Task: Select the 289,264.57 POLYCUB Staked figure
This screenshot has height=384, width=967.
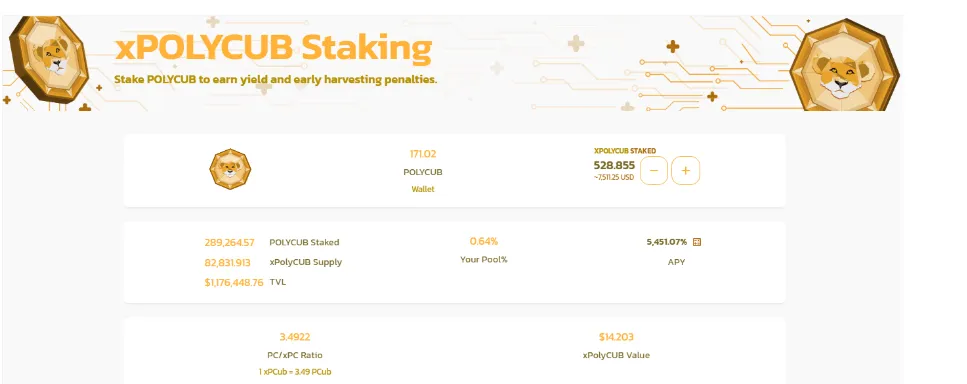Action: (229, 243)
